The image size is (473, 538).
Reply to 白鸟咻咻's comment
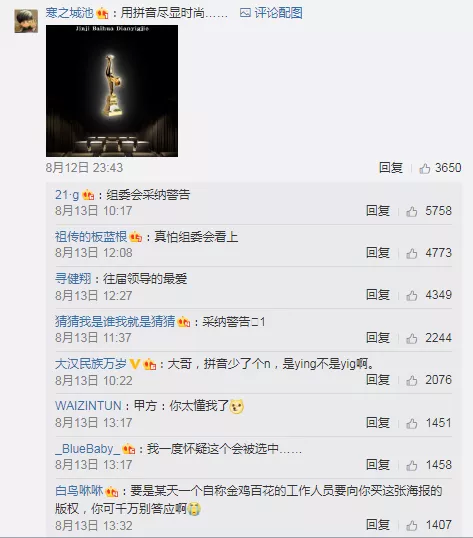[x=378, y=525]
